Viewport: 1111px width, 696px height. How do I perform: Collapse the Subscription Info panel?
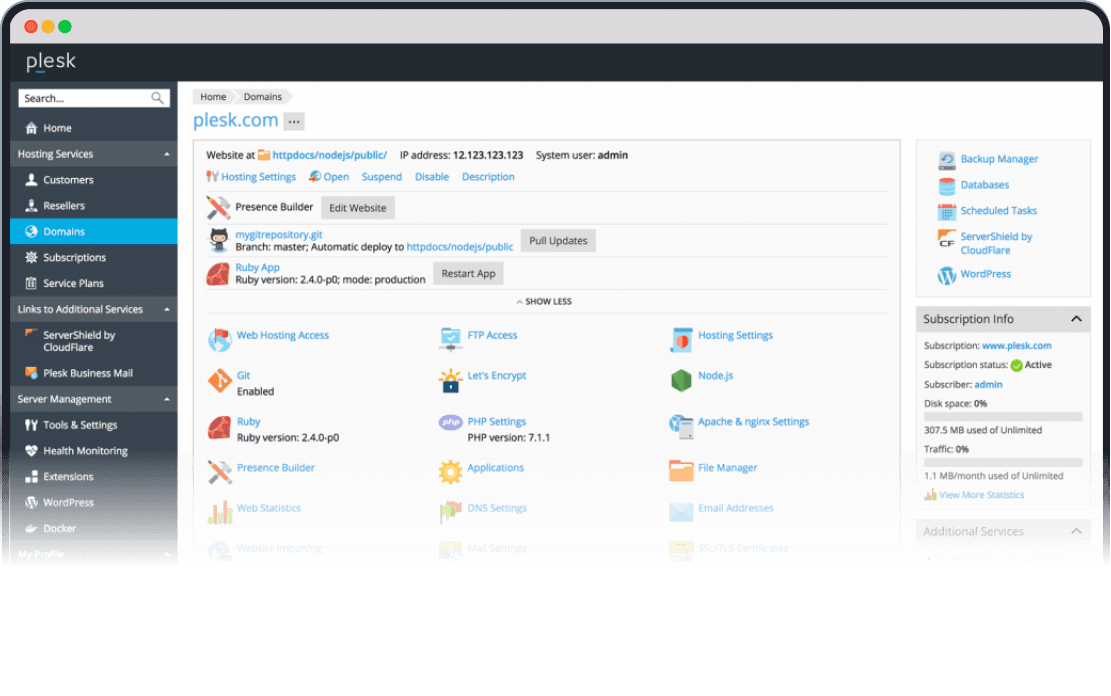[x=1076, y=319]
